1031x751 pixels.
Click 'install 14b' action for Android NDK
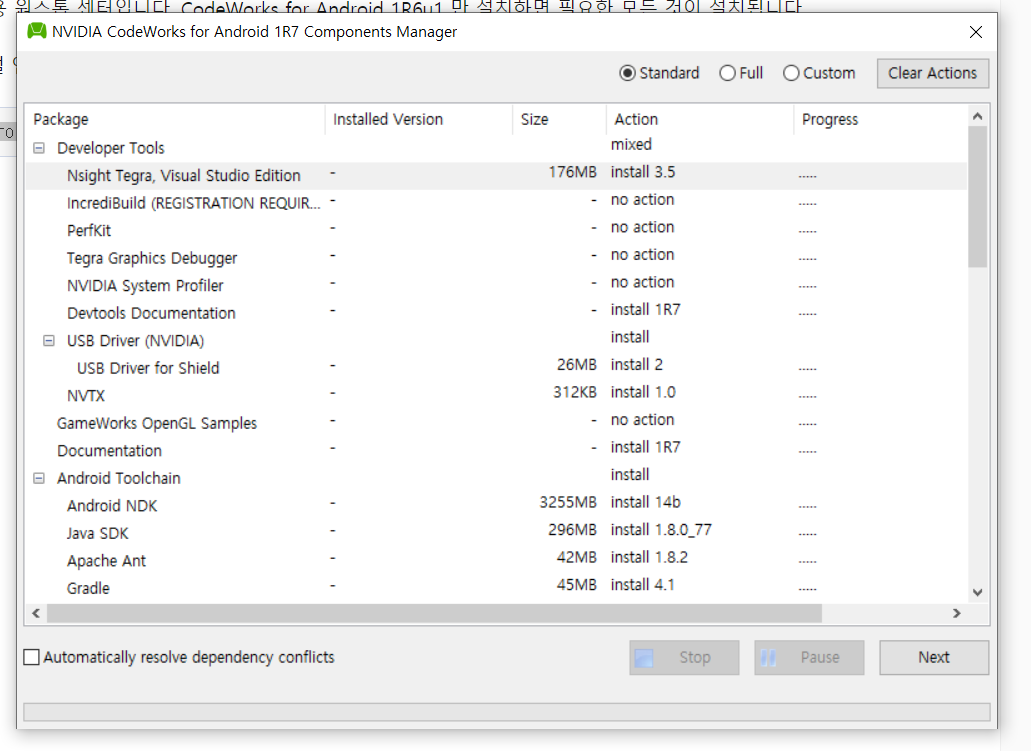646,502
